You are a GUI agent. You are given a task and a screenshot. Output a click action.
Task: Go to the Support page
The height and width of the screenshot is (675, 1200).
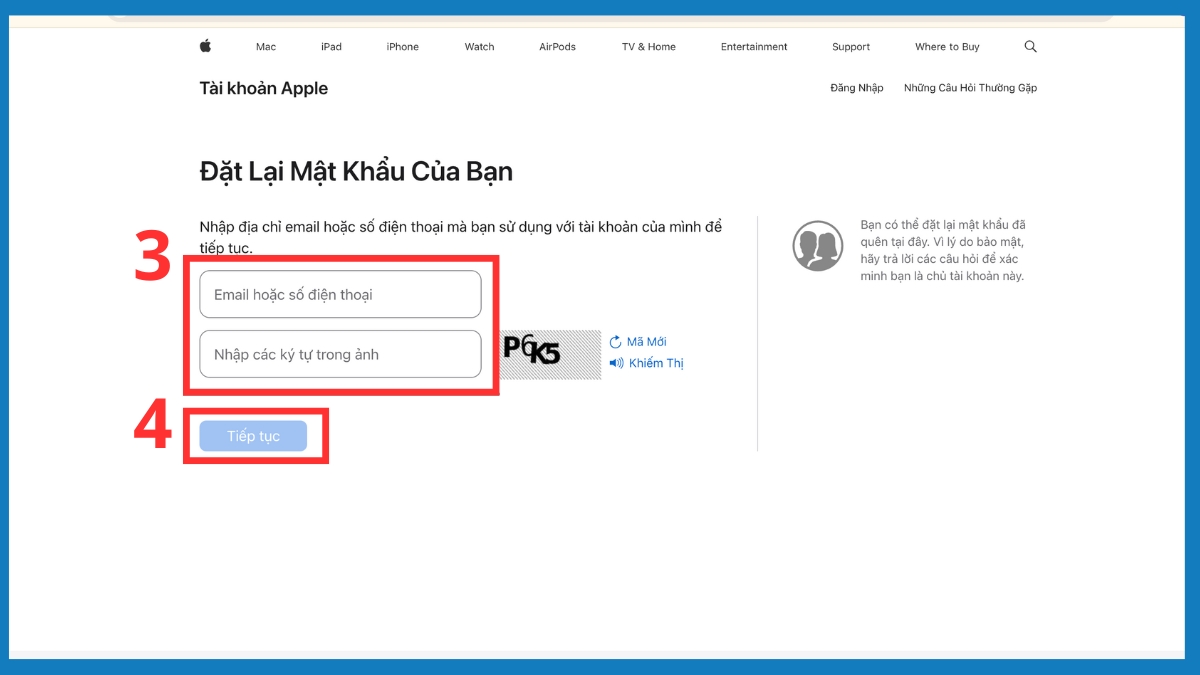point(850,46)
